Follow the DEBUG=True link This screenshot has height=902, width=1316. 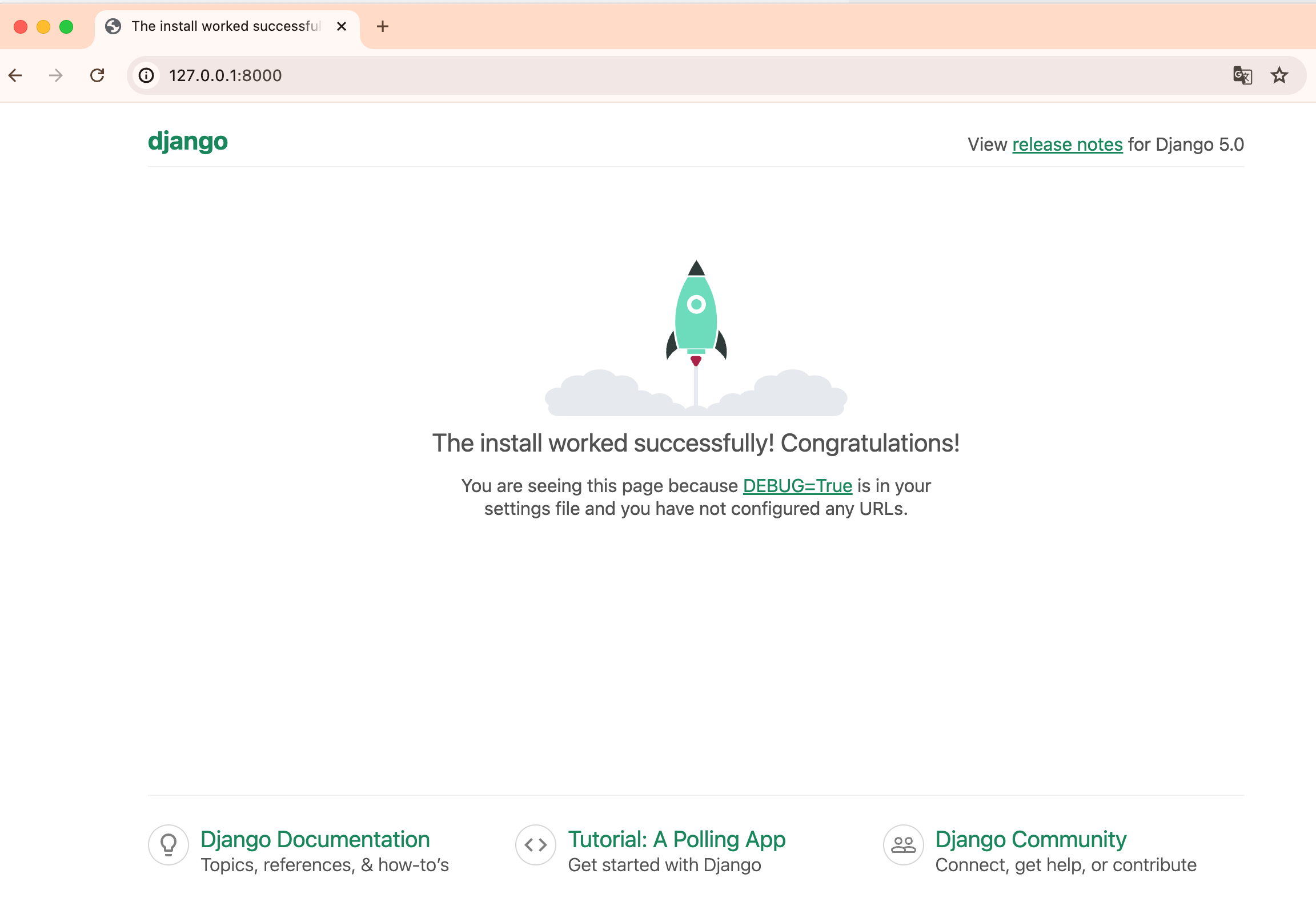(x=797, y=486)
